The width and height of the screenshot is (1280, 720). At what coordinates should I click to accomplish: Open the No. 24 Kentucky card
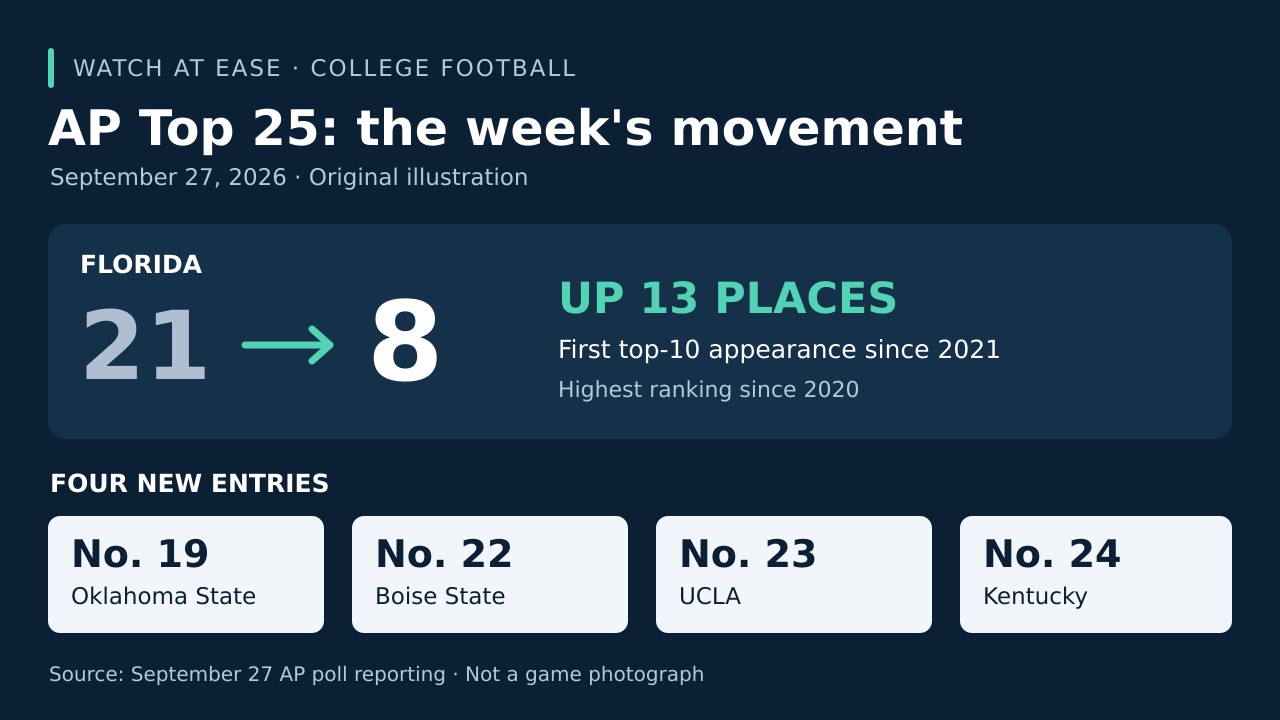tap(1096, 574)
